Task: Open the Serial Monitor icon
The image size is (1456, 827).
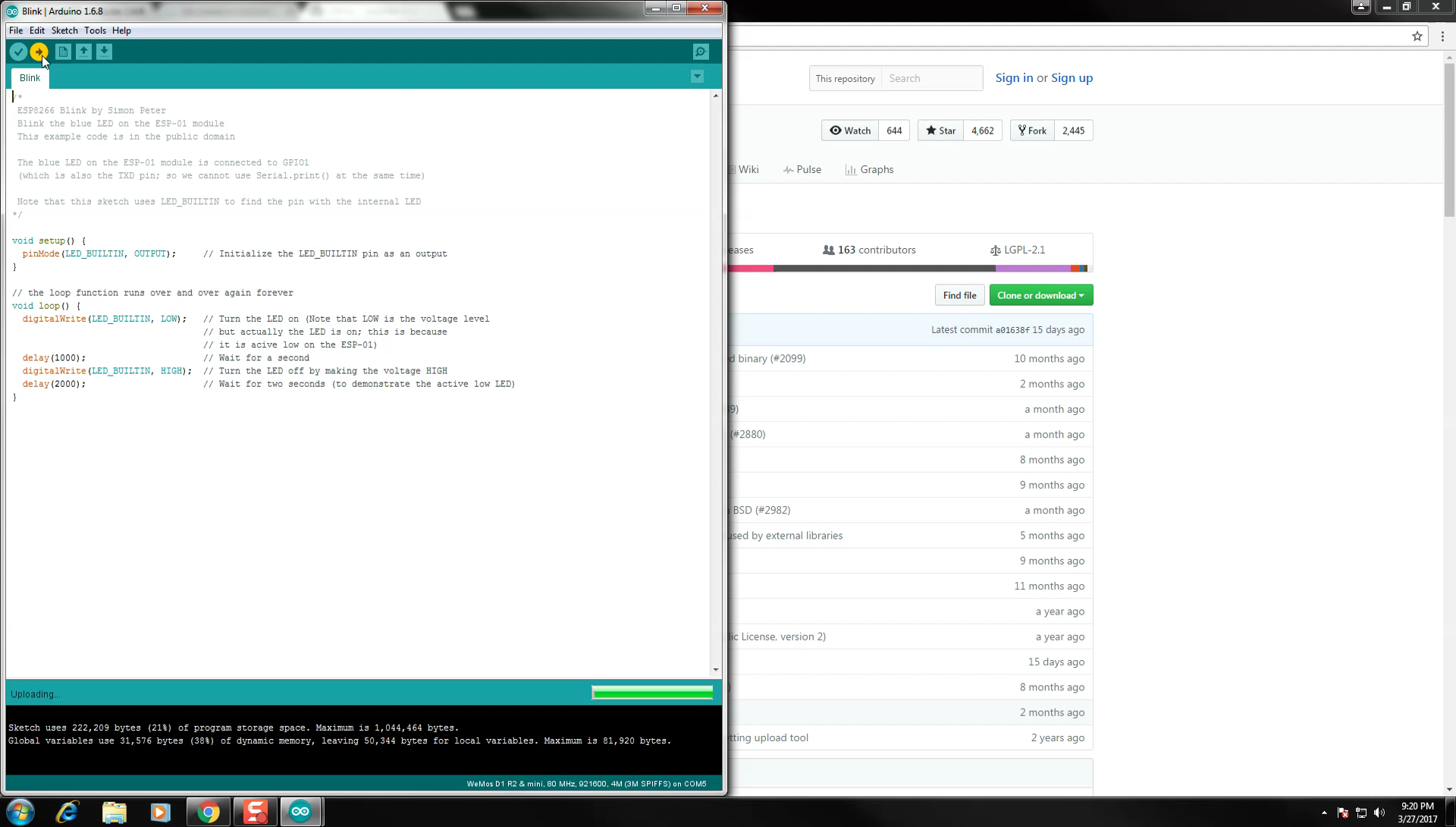Action: pos(701,52)
